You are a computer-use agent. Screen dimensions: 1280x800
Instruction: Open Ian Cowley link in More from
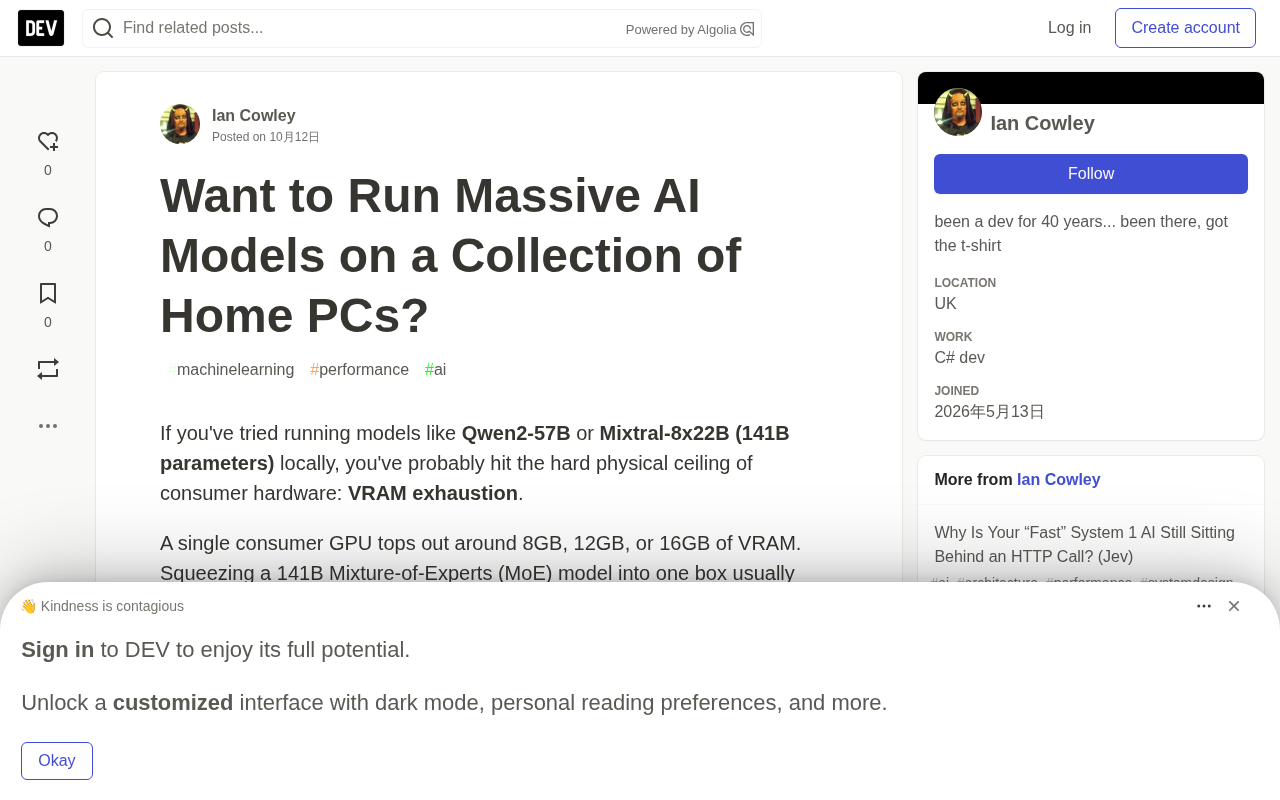1059,480
